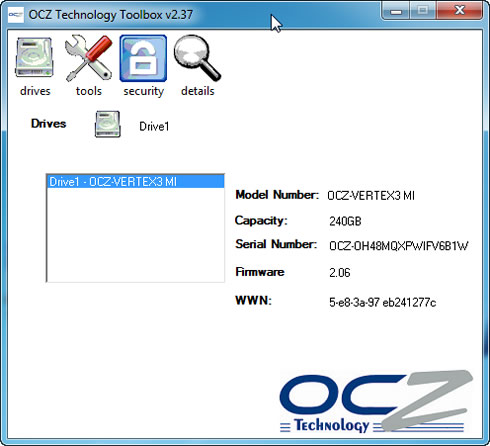Close the OCZ Toolbox window
Image resolution: width=490 pixels, height=446 pixels.
460,11
